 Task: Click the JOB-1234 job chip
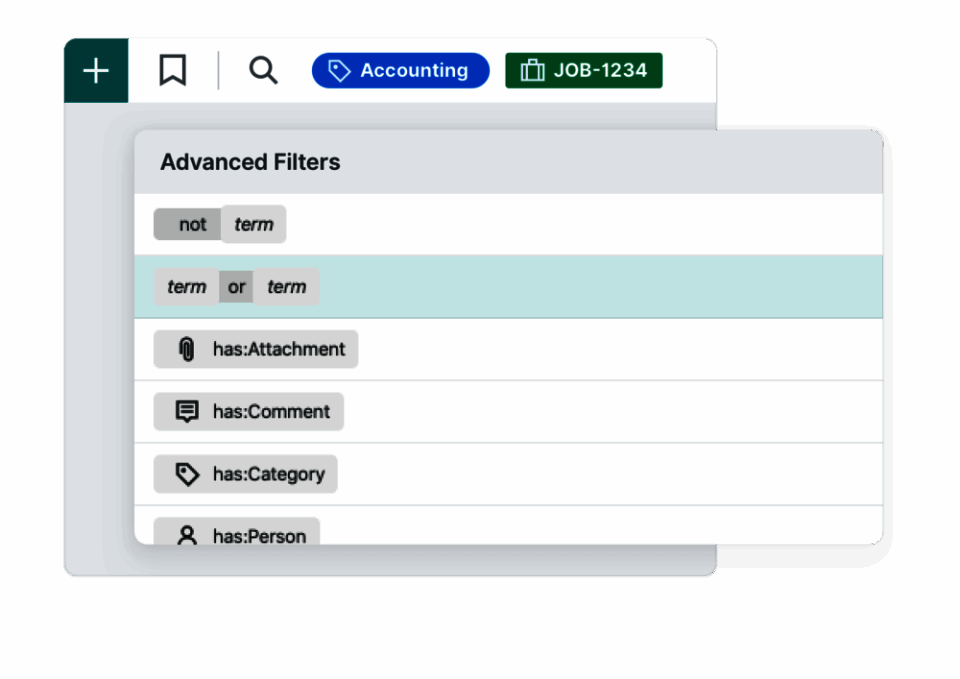pos(584,70)
